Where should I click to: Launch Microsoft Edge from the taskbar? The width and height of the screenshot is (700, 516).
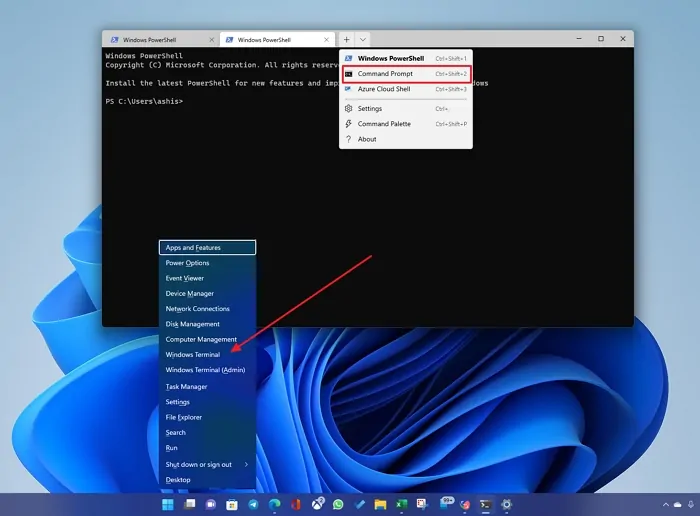coord(275,504)
